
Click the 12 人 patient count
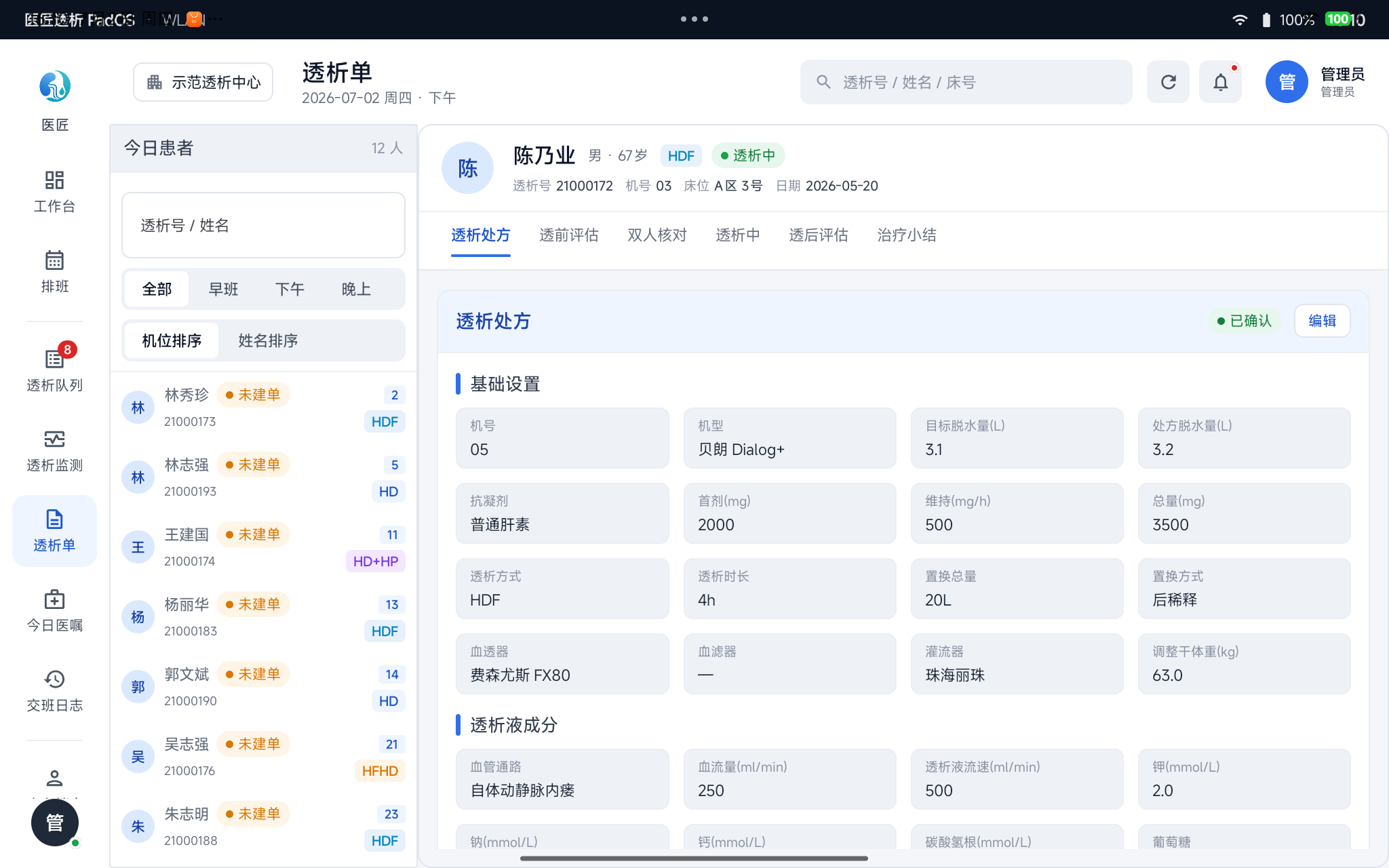(387, 148)
